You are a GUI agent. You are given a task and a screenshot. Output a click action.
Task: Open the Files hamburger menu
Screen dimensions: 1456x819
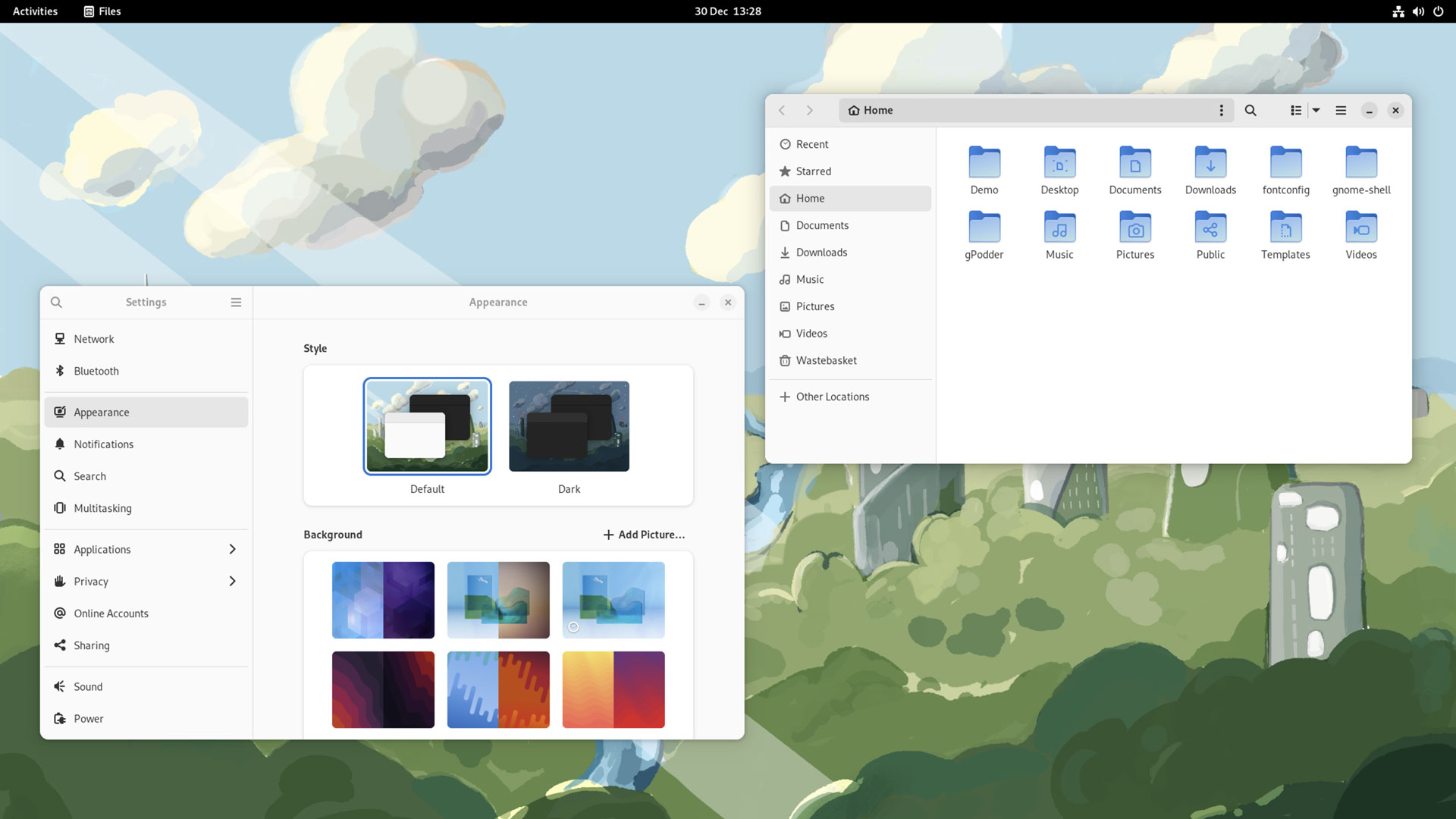[x=1341, y=110]
